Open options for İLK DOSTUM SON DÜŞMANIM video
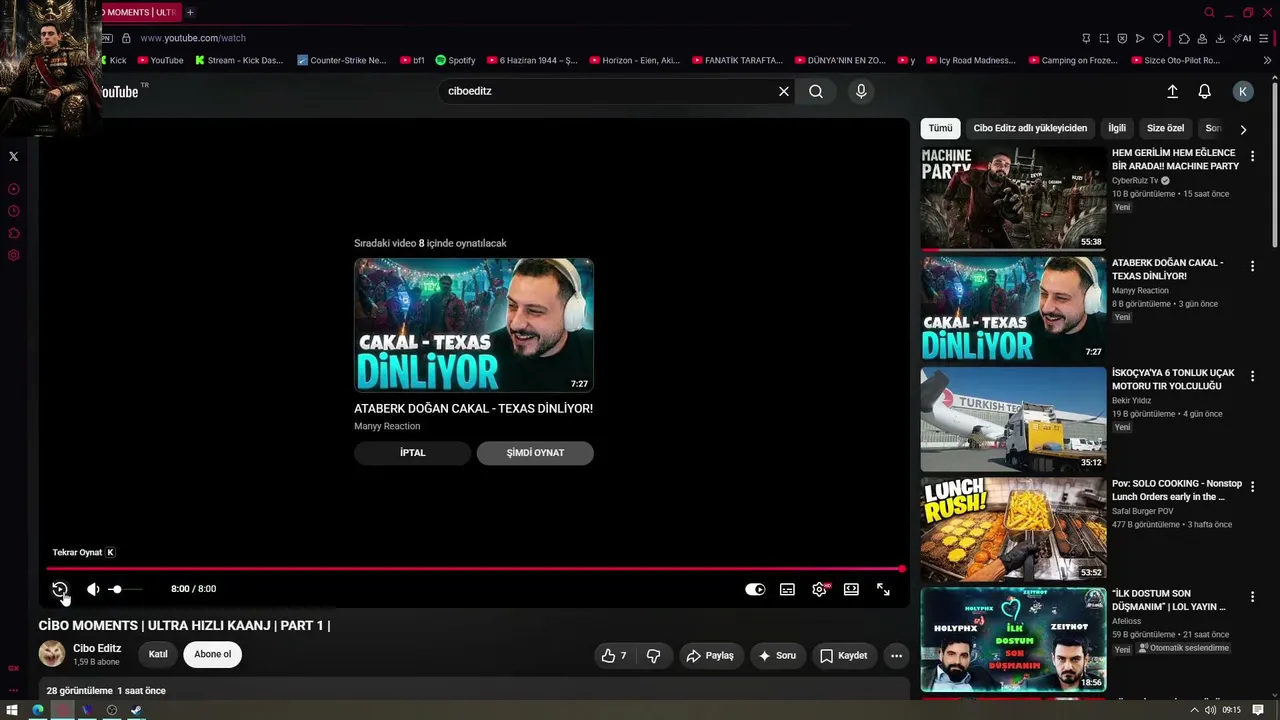Screen dimensions: 1280x720 [1252, 597]
